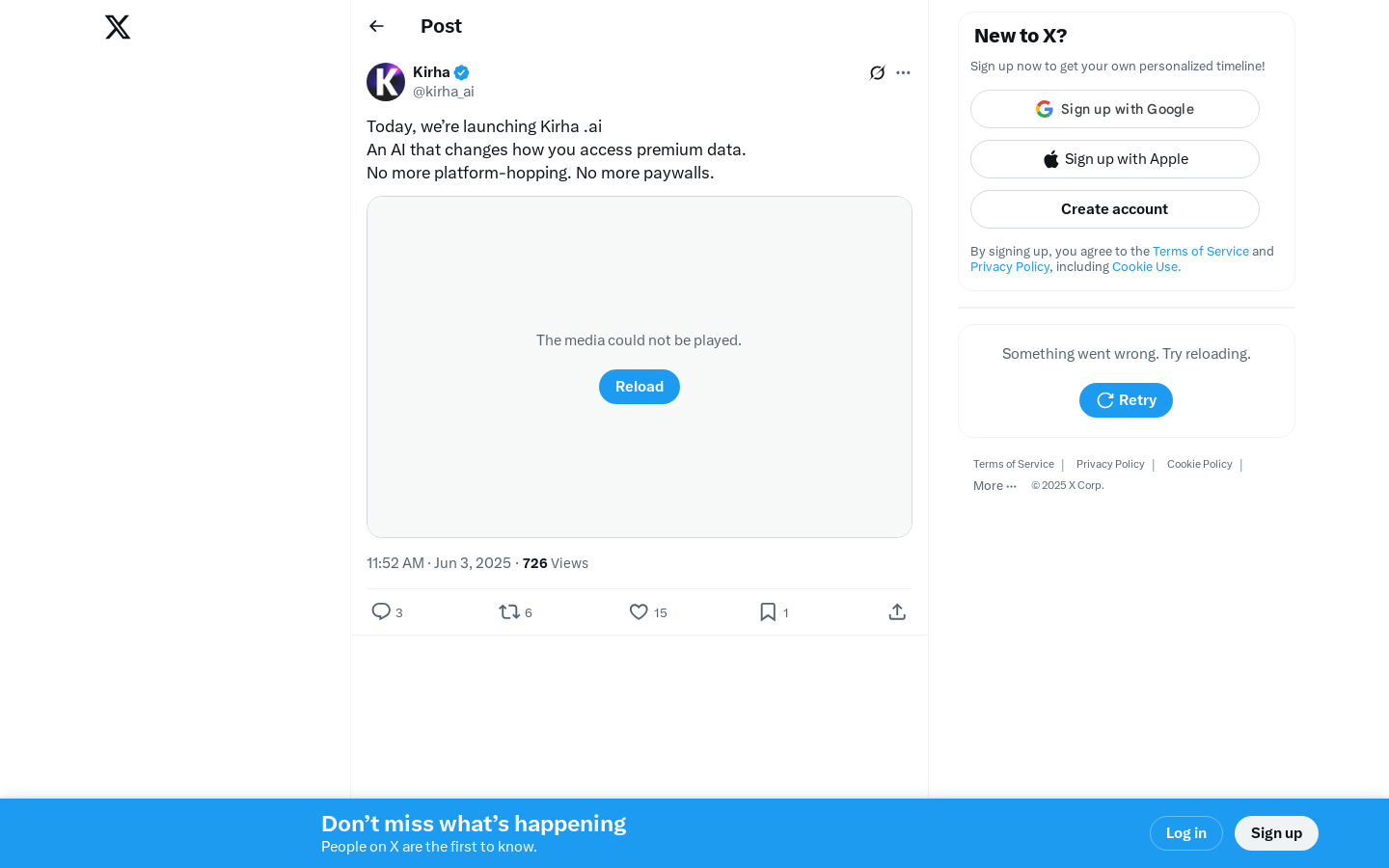Click the Kirha verified badge
The image size is (1389, 868).
pyautogui.click(x=462, y=72)
